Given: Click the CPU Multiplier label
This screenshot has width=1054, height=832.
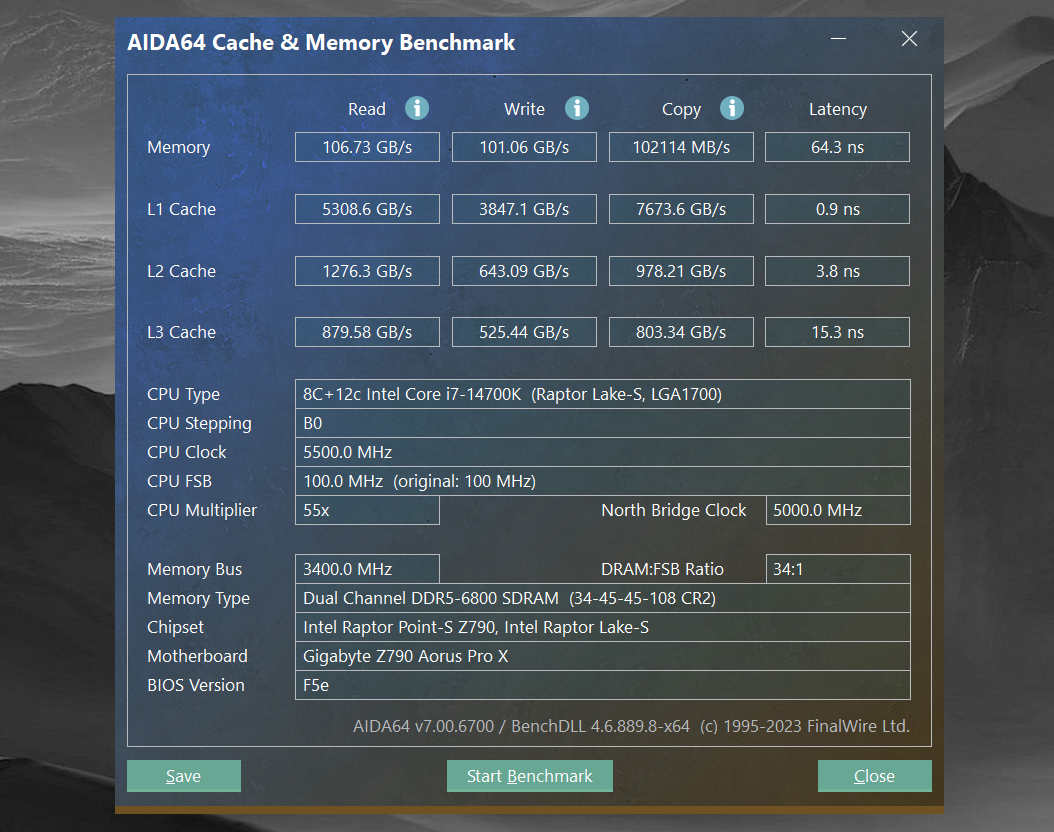Looking at the screenshot, I should (202, 511).
